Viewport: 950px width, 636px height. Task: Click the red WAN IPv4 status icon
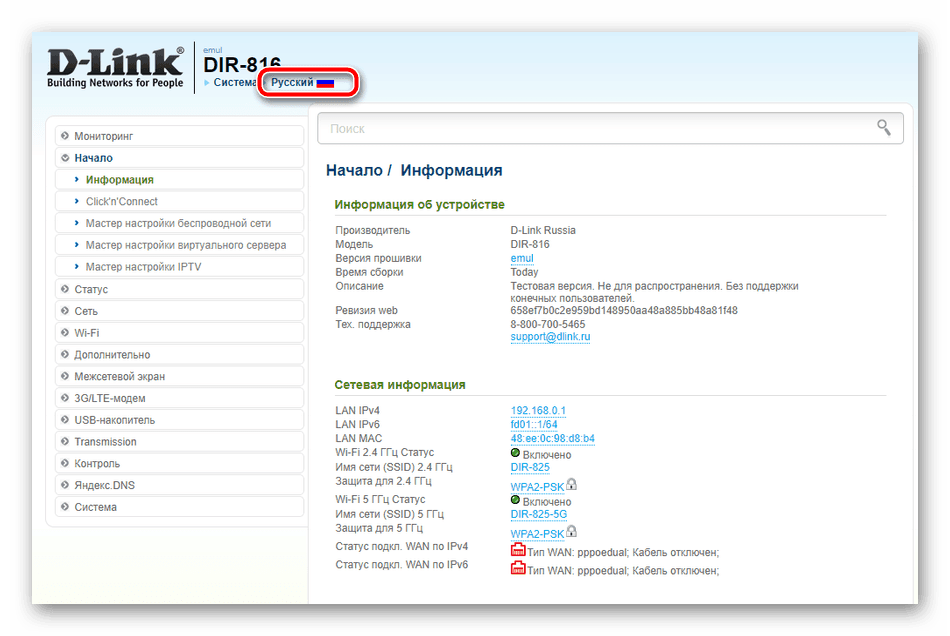(517, 549)
